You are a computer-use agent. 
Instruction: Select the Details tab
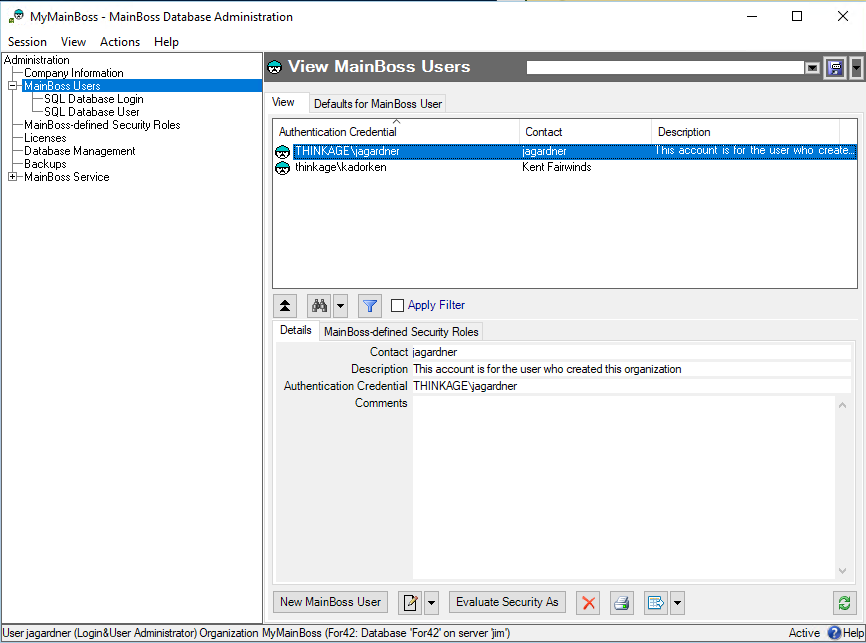295,330
